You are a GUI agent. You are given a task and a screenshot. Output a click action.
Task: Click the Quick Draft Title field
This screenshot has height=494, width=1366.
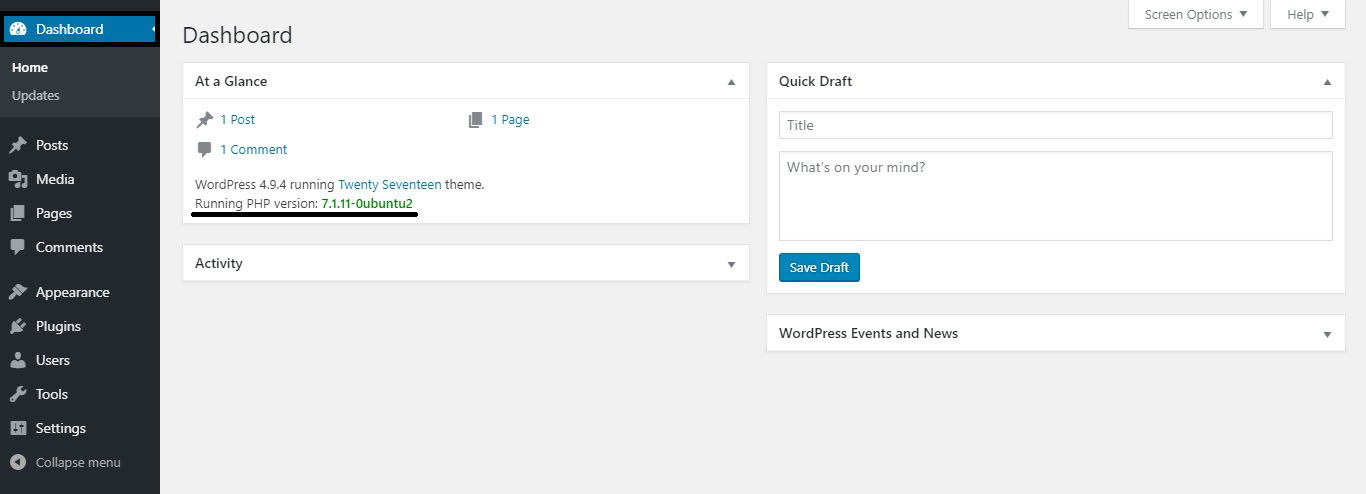point(1056,125)
